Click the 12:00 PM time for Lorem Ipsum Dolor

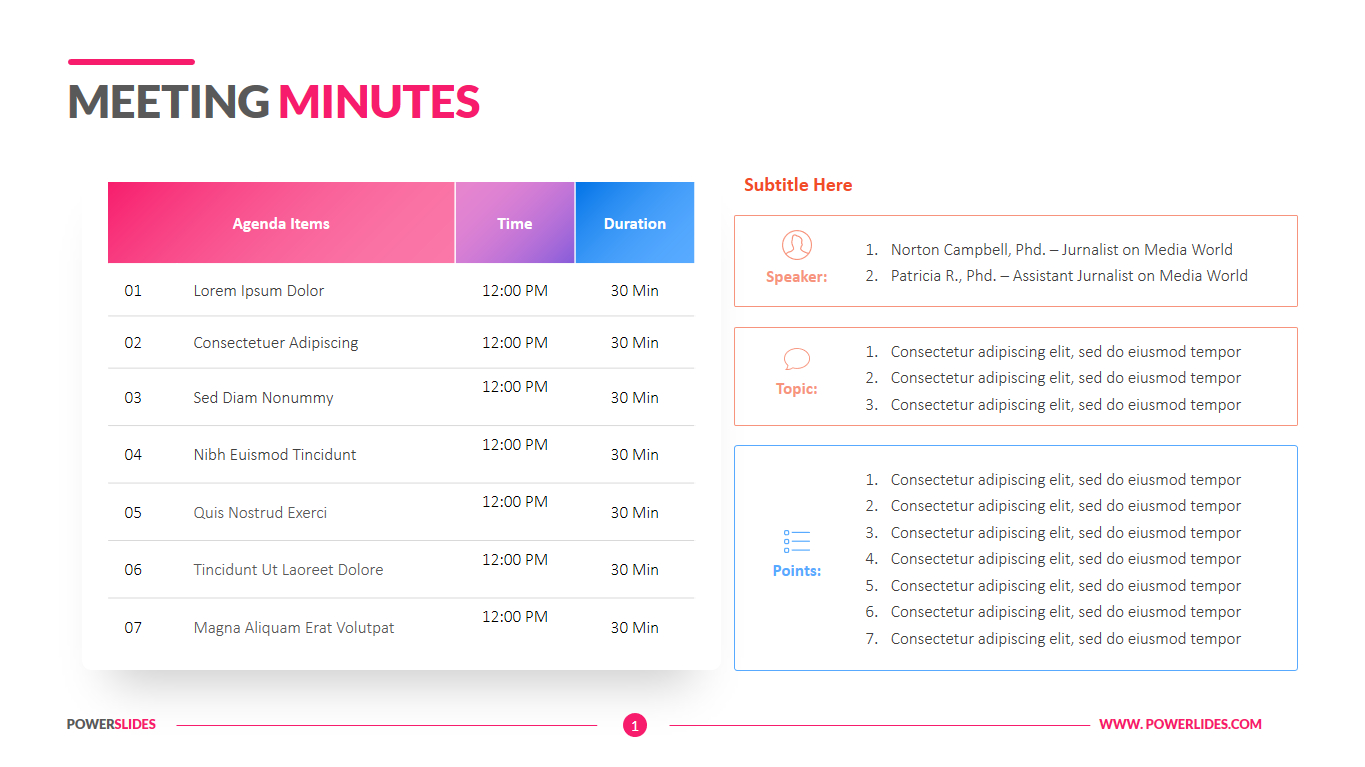click(515, 291)
